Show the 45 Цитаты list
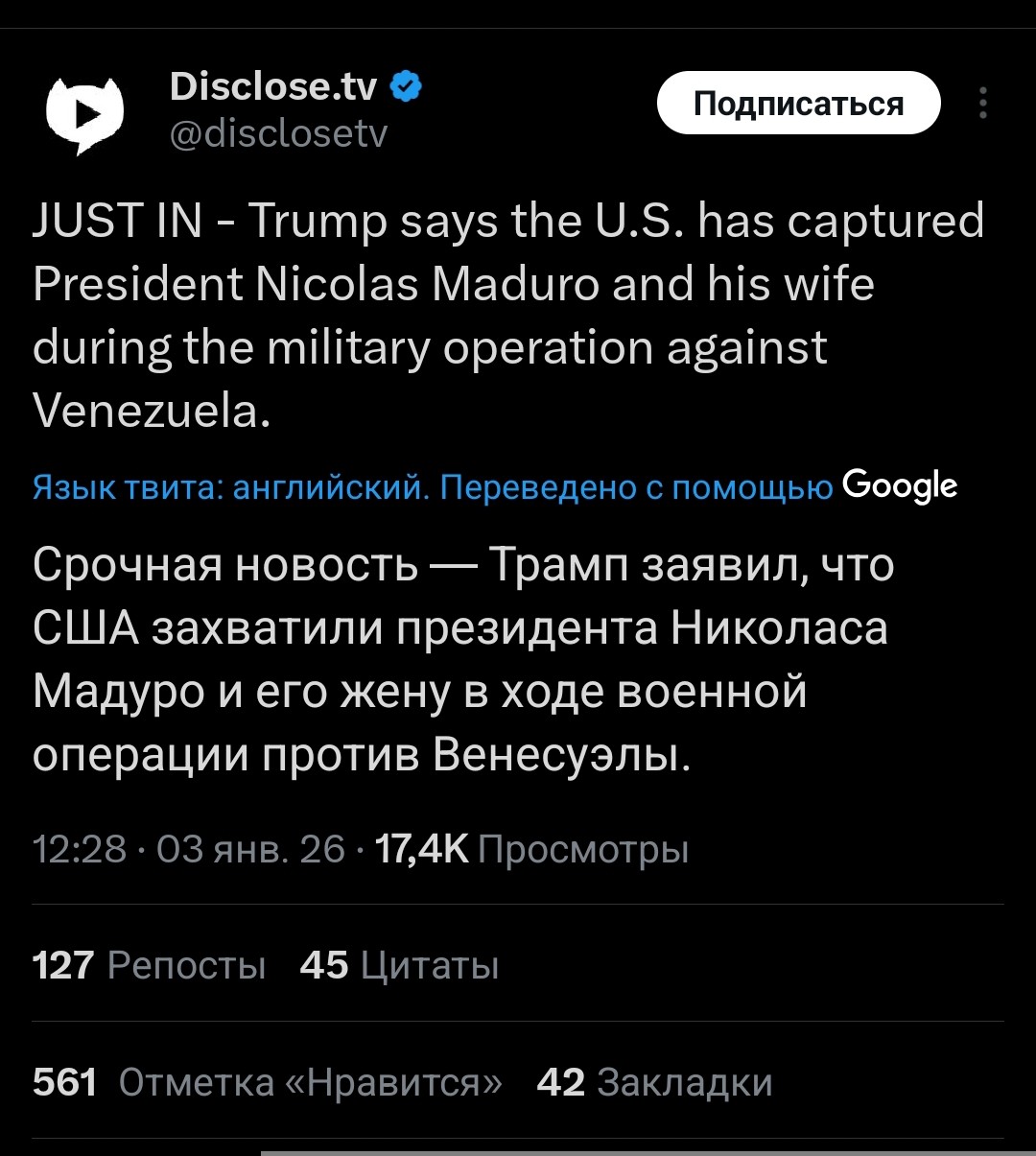The height and width of the screenshot is (1156, 1036). 399,965
